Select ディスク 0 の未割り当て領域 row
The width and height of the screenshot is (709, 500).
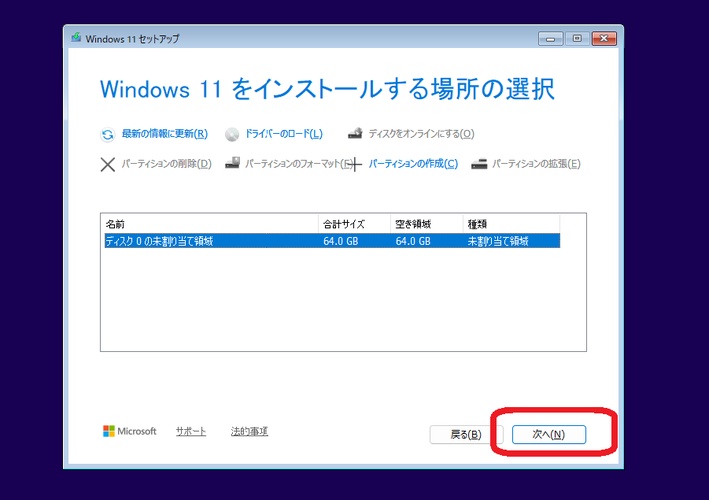[x=332, y=241]
